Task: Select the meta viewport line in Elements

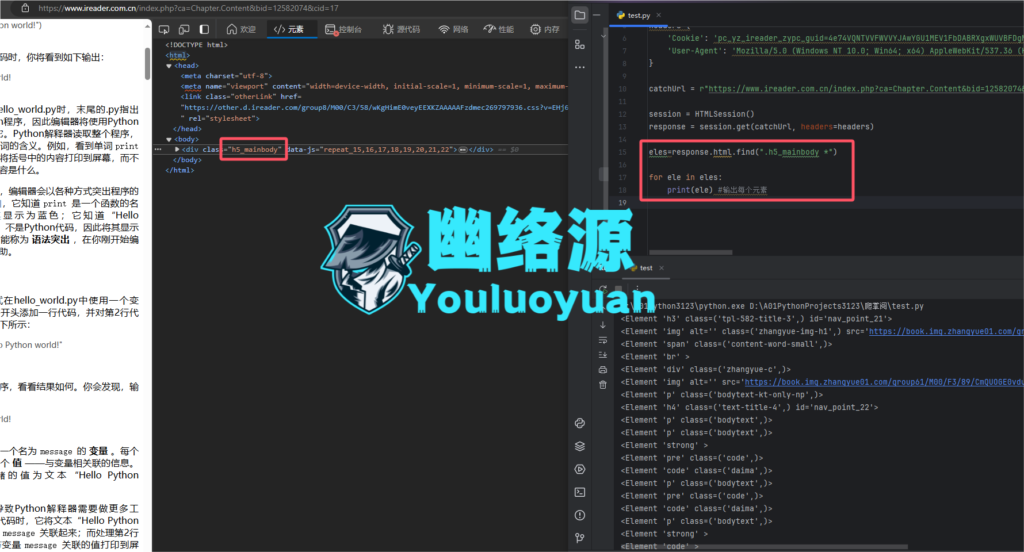Action: coord(374,87)
